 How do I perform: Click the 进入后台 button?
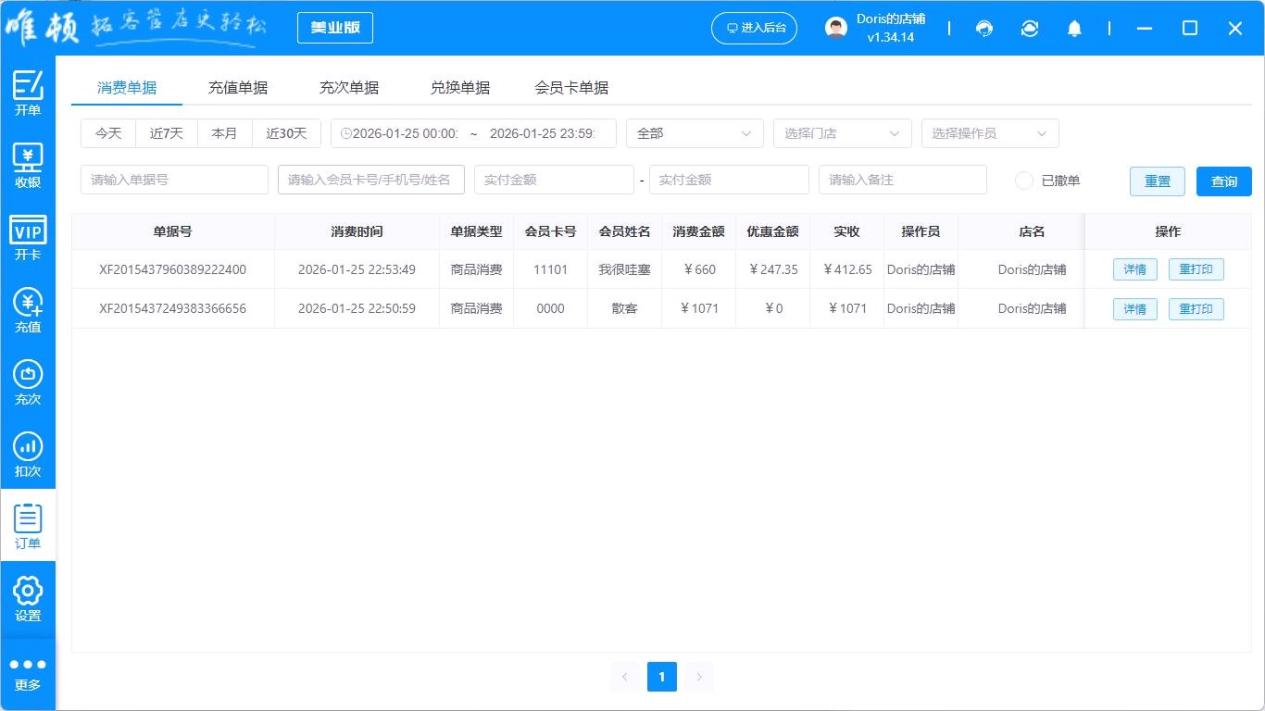tap(755, 28)
